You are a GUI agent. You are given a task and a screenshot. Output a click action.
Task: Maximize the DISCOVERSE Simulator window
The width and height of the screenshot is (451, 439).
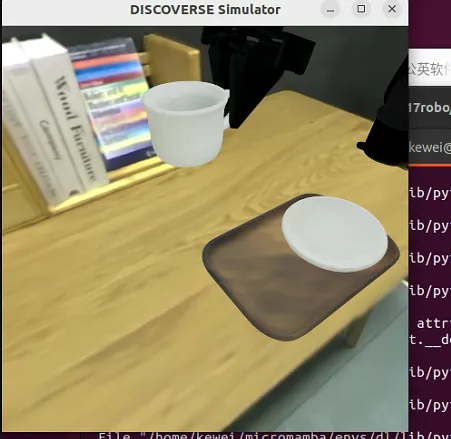pos(361,9)
